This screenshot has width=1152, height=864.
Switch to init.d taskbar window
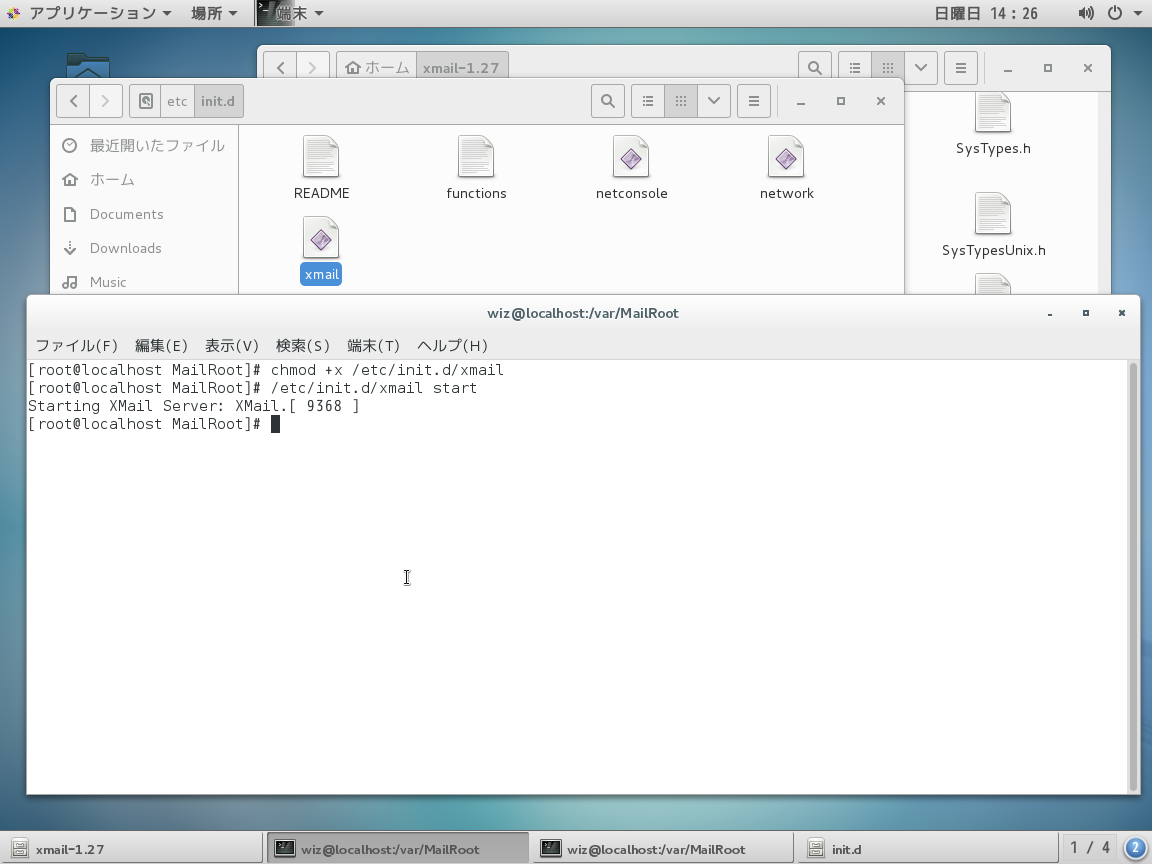[x=929, y=849]
